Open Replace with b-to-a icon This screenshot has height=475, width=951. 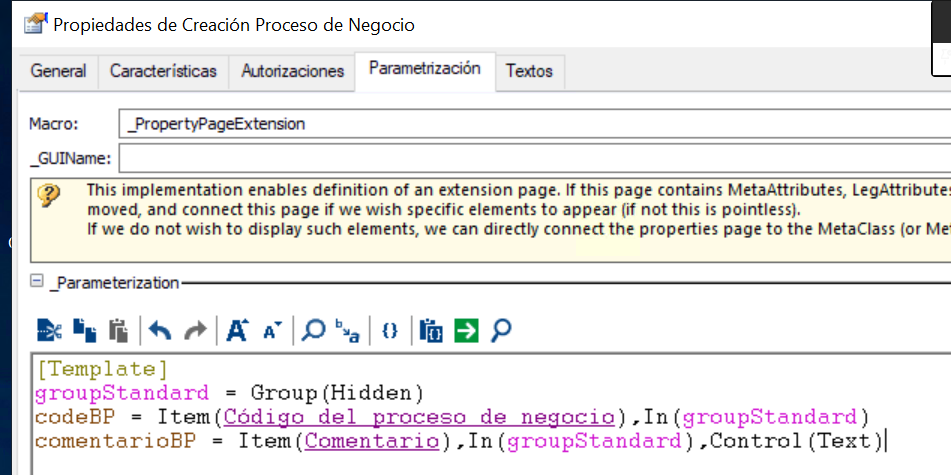click(x=348, y=331)
